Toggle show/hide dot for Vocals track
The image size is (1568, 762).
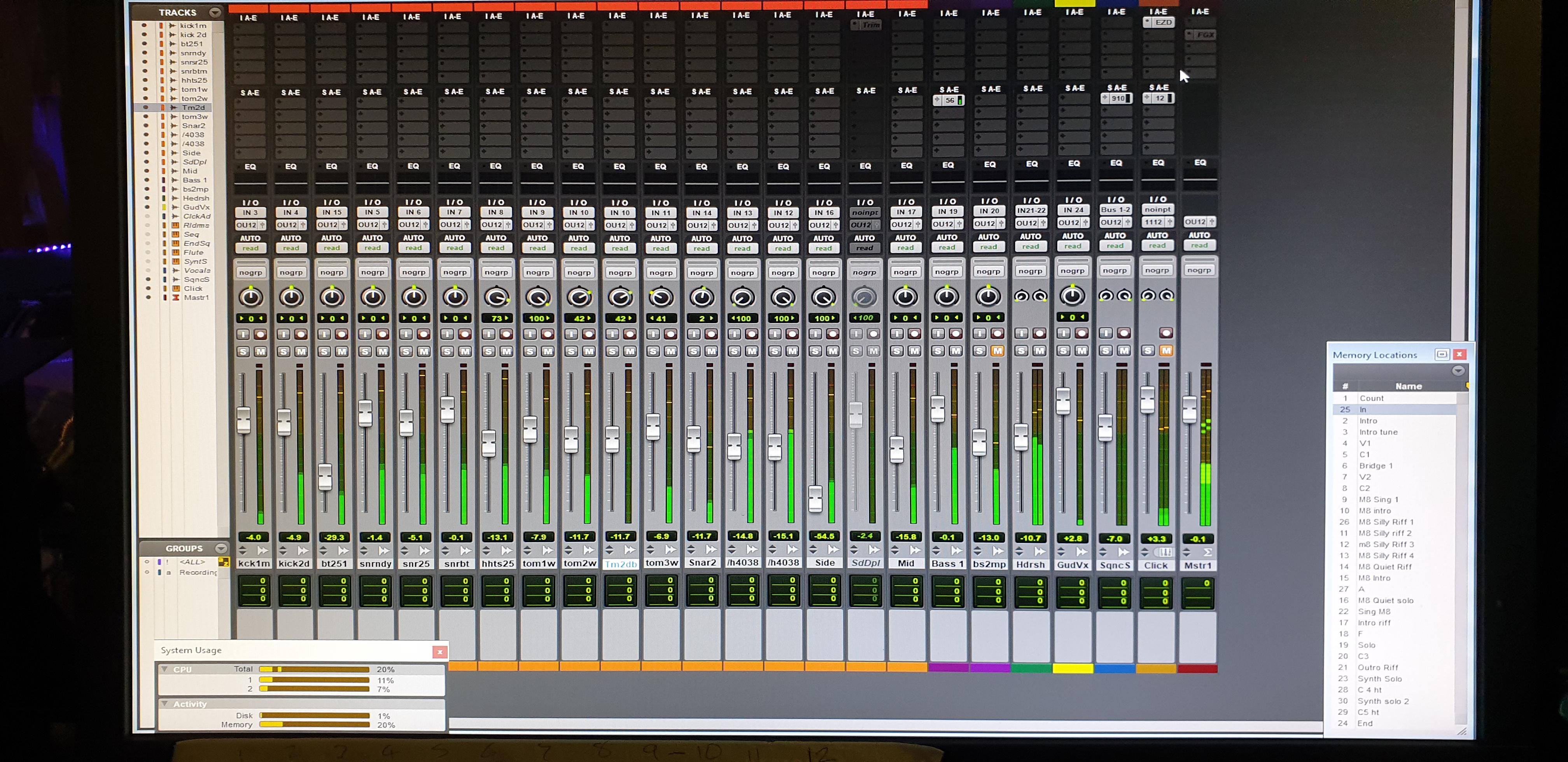[x=147, y=270]
